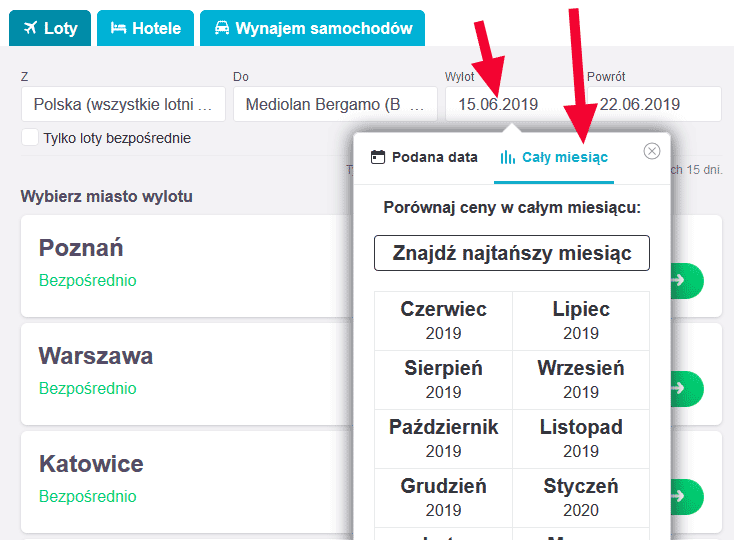
Task: Open the Z departure field Polska
Action: tap(124, 104)
